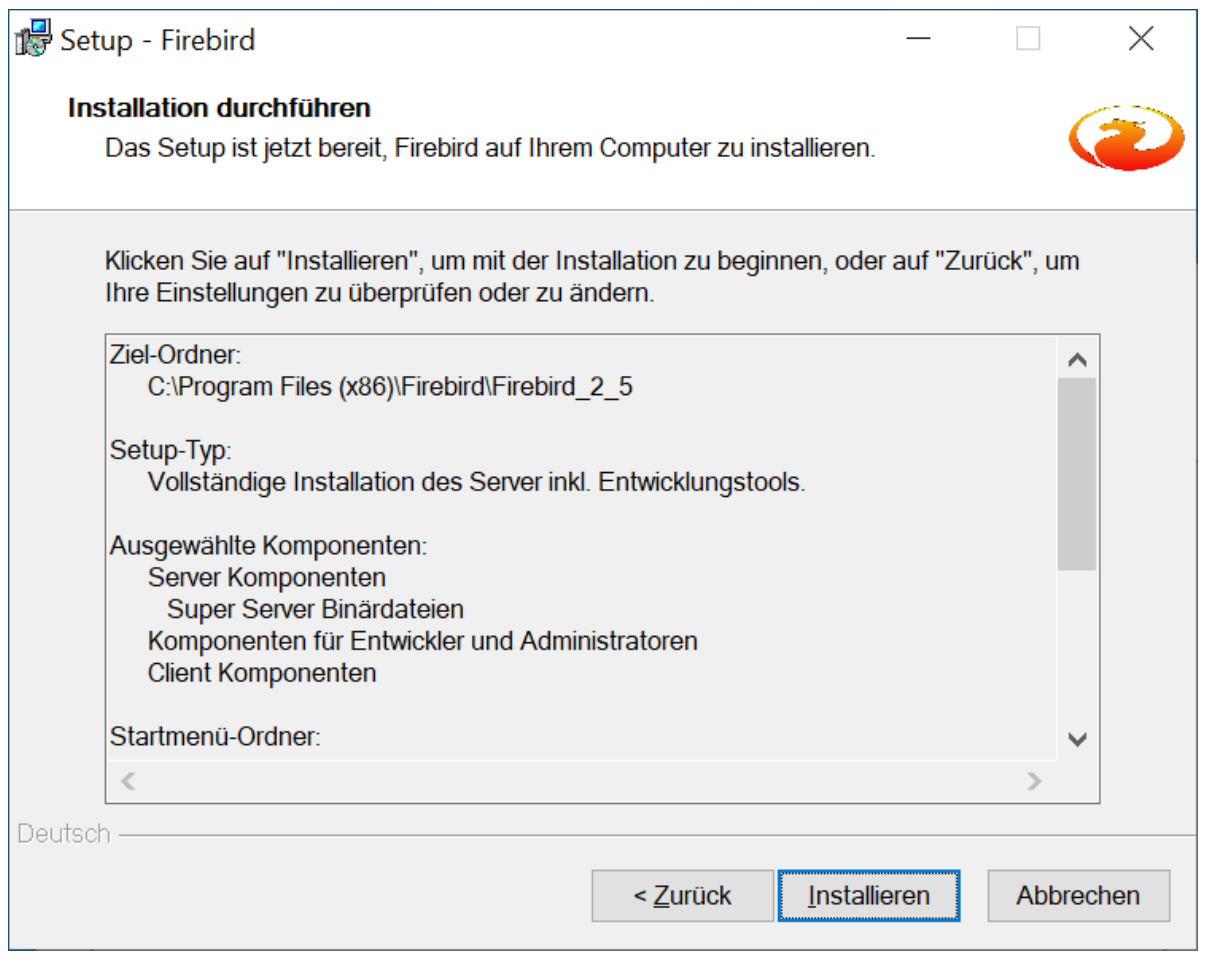The image size is (1205, 960).
Task: Close the setup window with X
Action: [x=1141, y=40]
